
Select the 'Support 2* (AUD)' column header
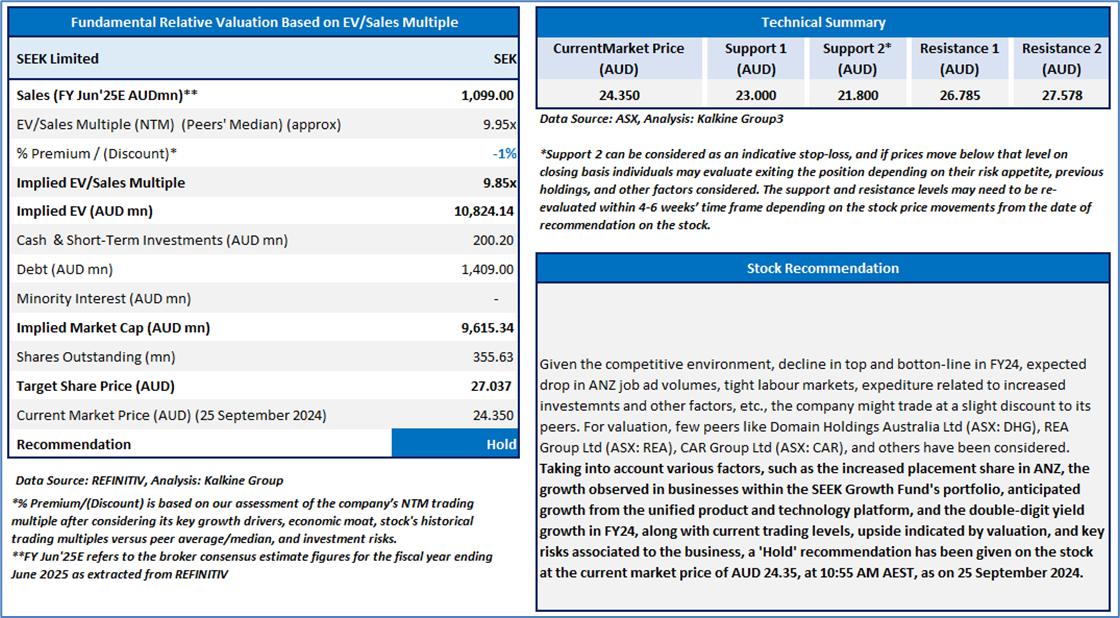857,59
